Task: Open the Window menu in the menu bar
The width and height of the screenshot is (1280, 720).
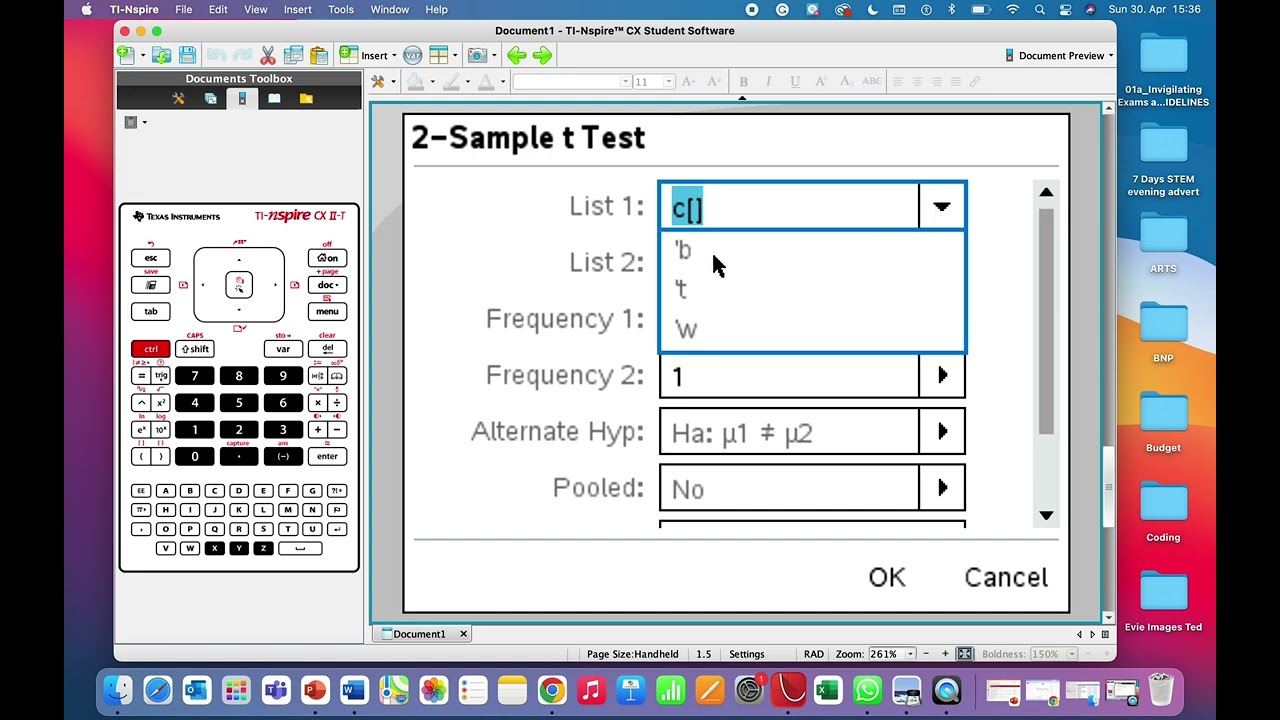Action: click(389, 9)
